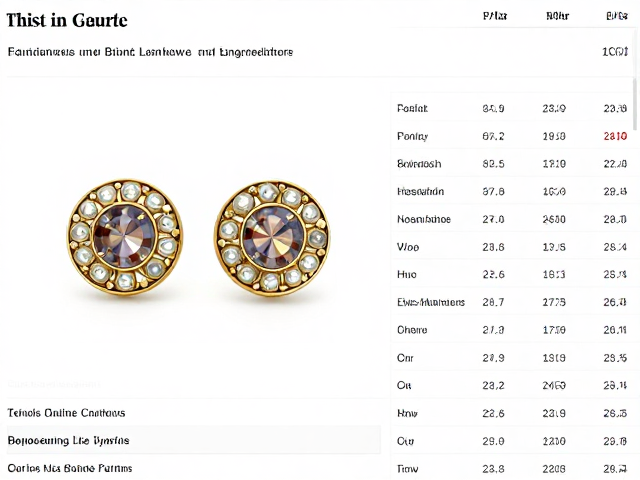Screen dimensions: 640x480
Task: Select the Pontay table row
Action: (512, 136)
